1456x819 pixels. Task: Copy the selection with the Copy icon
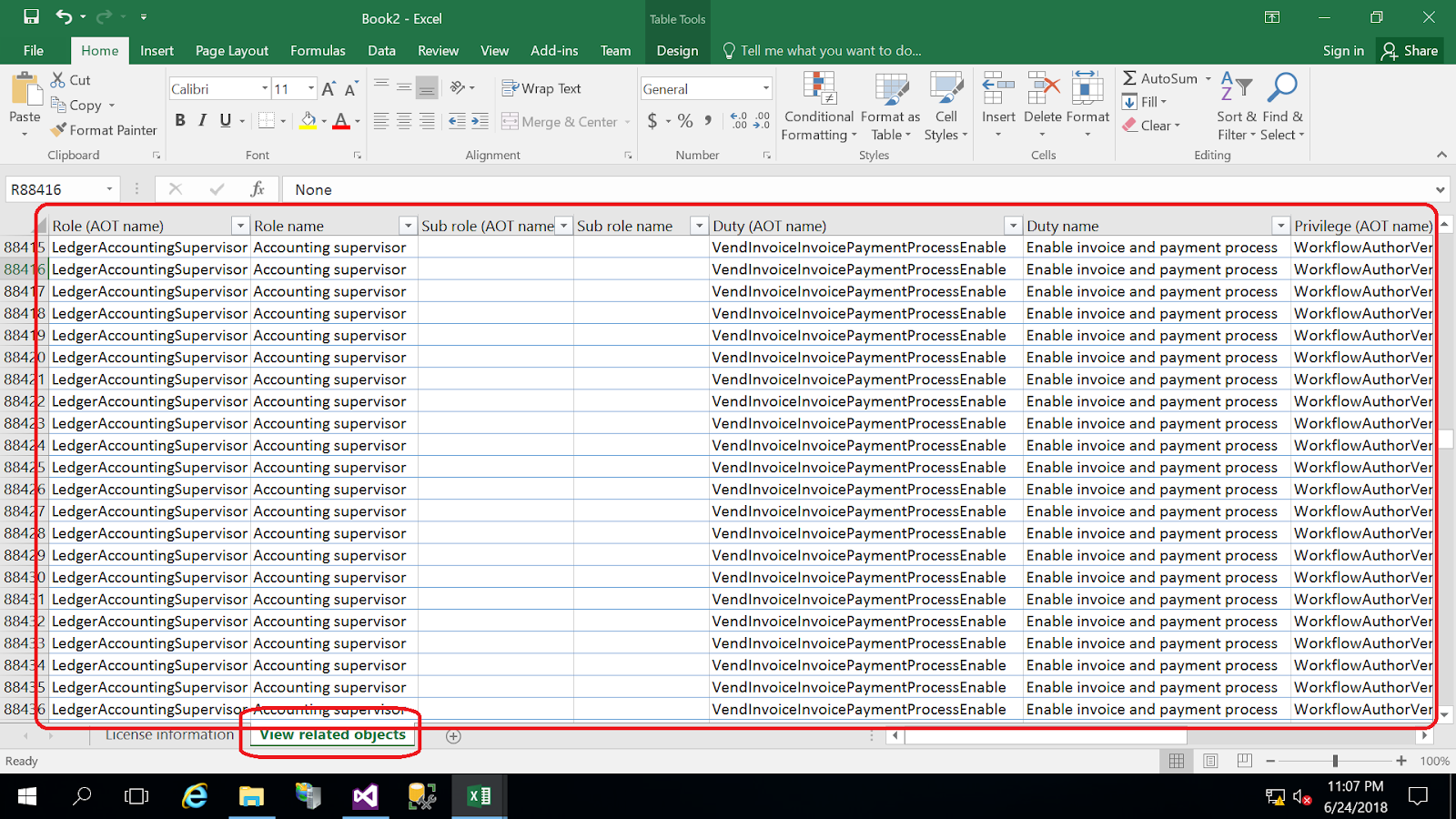point(58,105)
